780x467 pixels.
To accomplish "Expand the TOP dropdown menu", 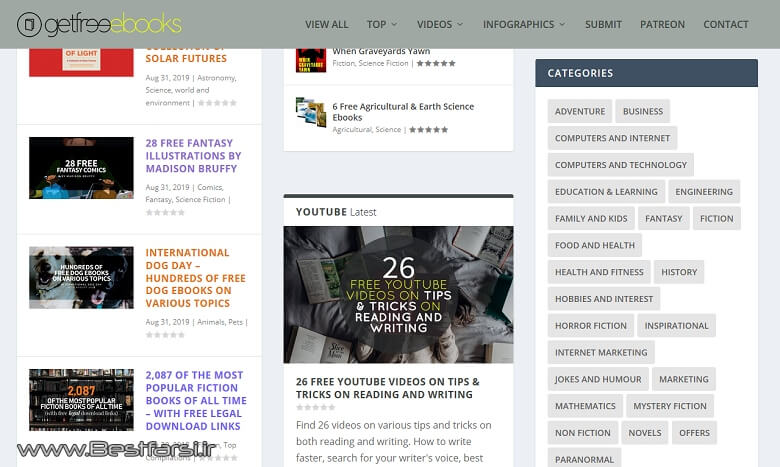I will tap(381, 24).
